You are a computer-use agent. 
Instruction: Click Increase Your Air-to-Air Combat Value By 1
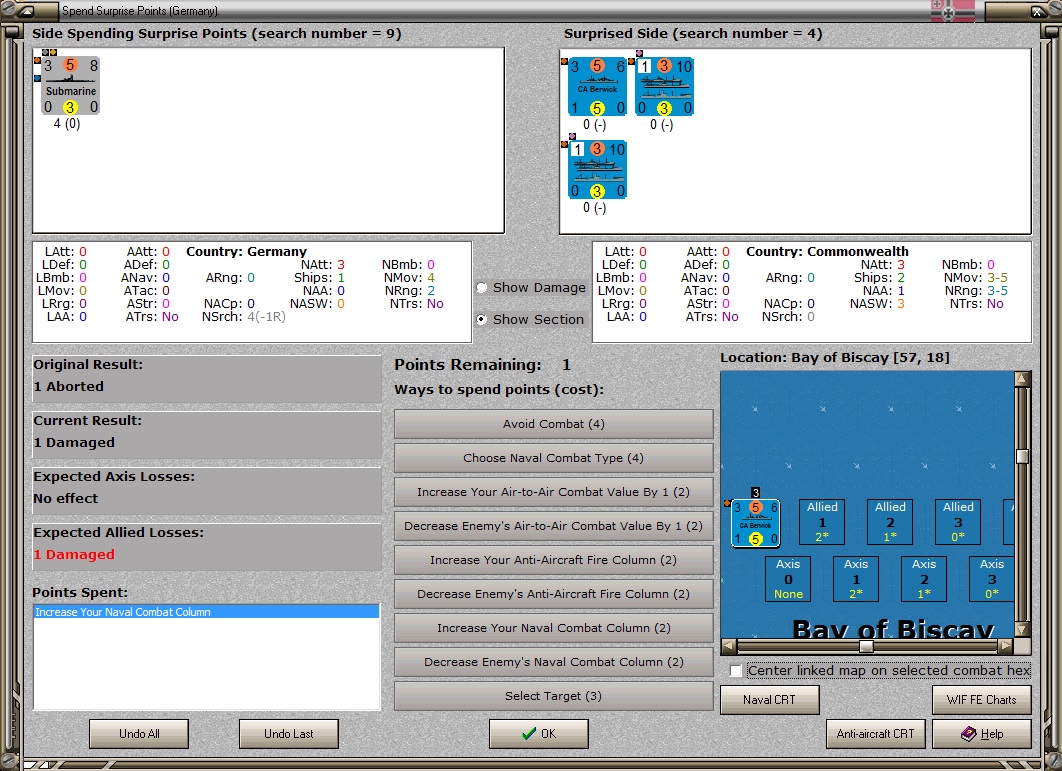553,492
